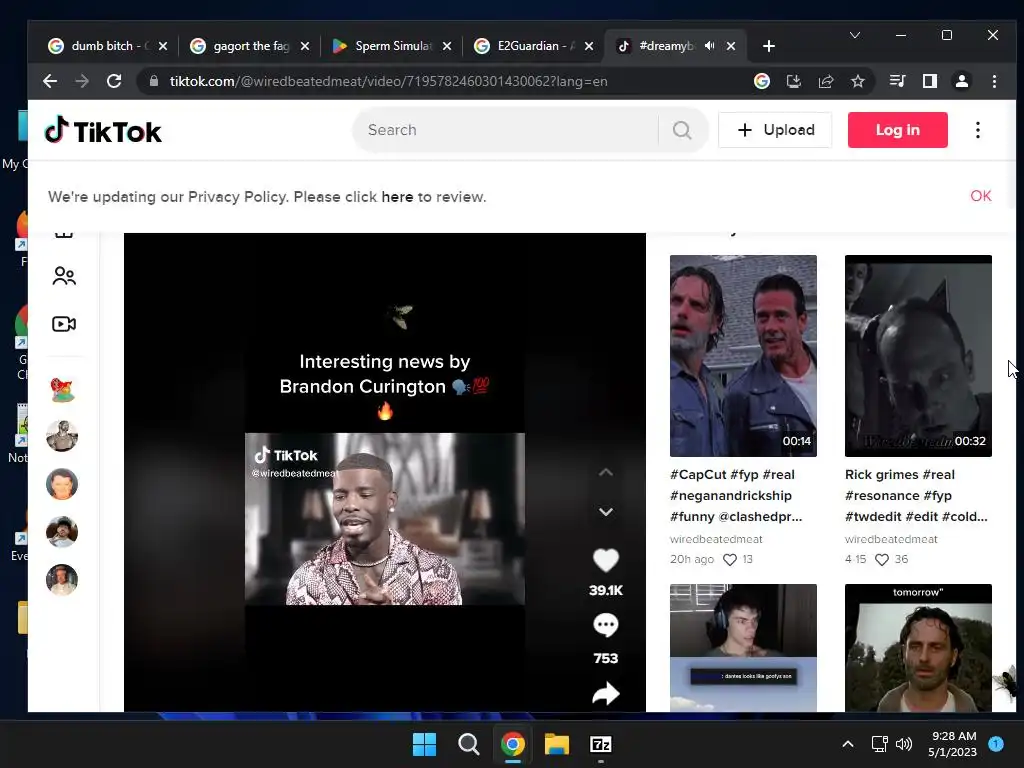Click the install/download icon in address bar
1024x768 pixels.
tap(793, 81)
